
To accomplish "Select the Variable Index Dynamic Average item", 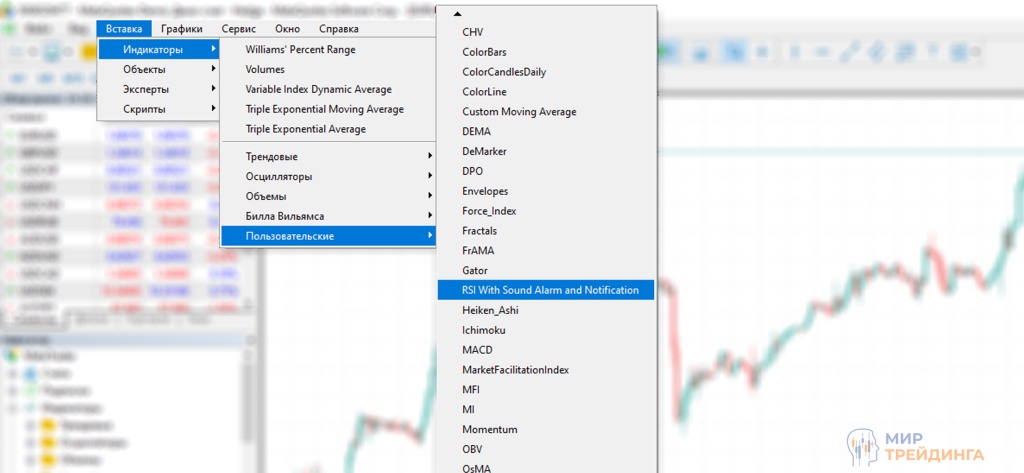I will pyautogui.click(x=318, y=89).
